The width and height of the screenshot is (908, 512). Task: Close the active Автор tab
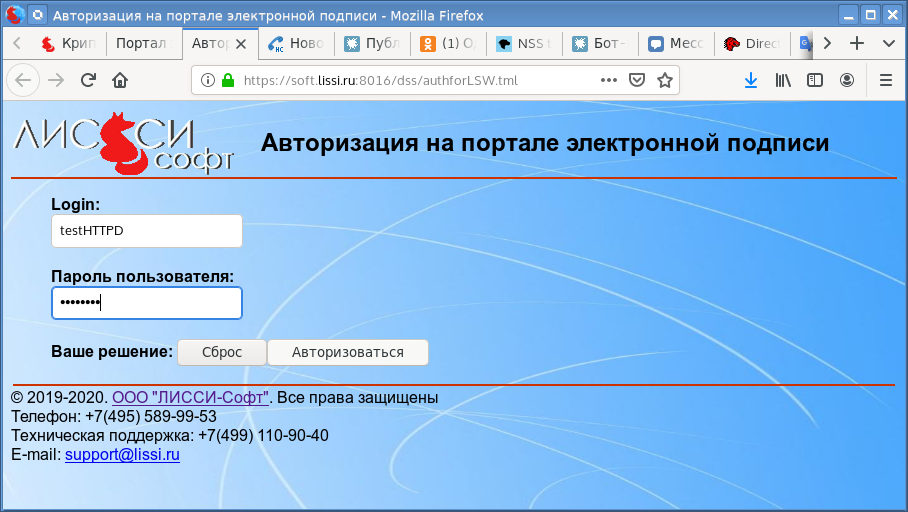(241, 44)
